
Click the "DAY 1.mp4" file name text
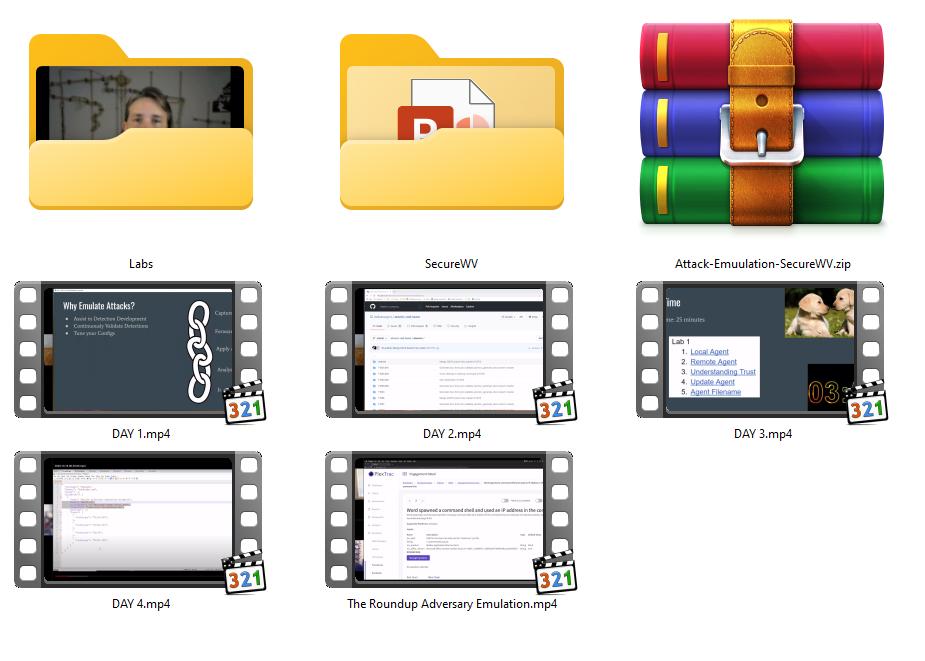point(141,434)
